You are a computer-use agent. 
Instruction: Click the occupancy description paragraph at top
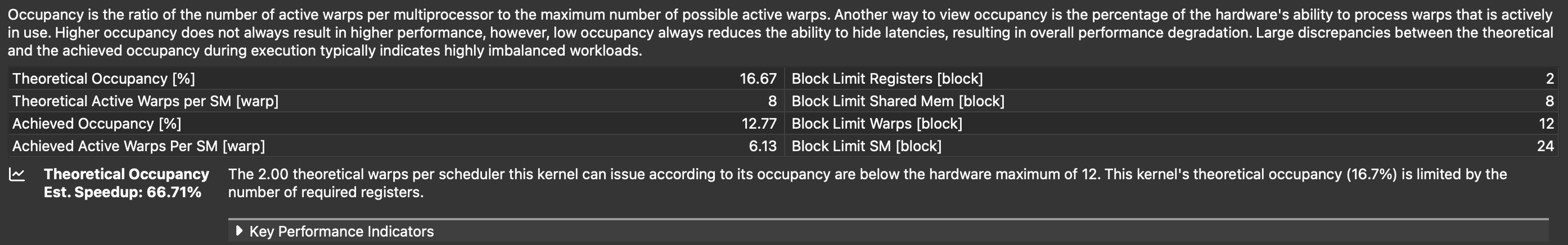pos(779,33)
